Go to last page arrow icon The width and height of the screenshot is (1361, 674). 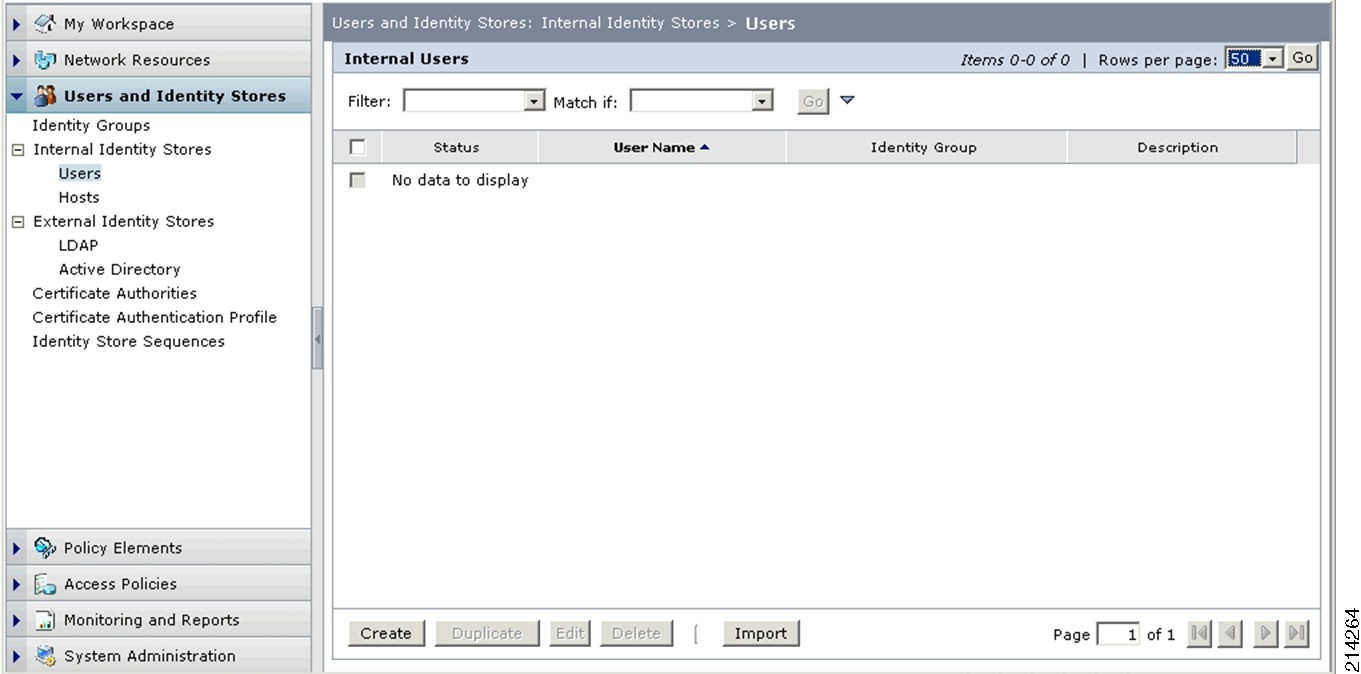point(1297,633)
